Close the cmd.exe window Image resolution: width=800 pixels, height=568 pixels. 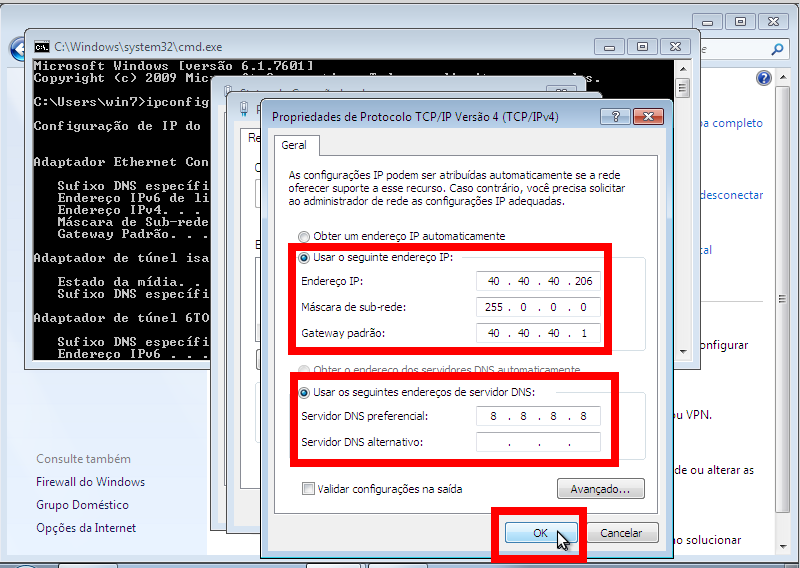point(676,47)
